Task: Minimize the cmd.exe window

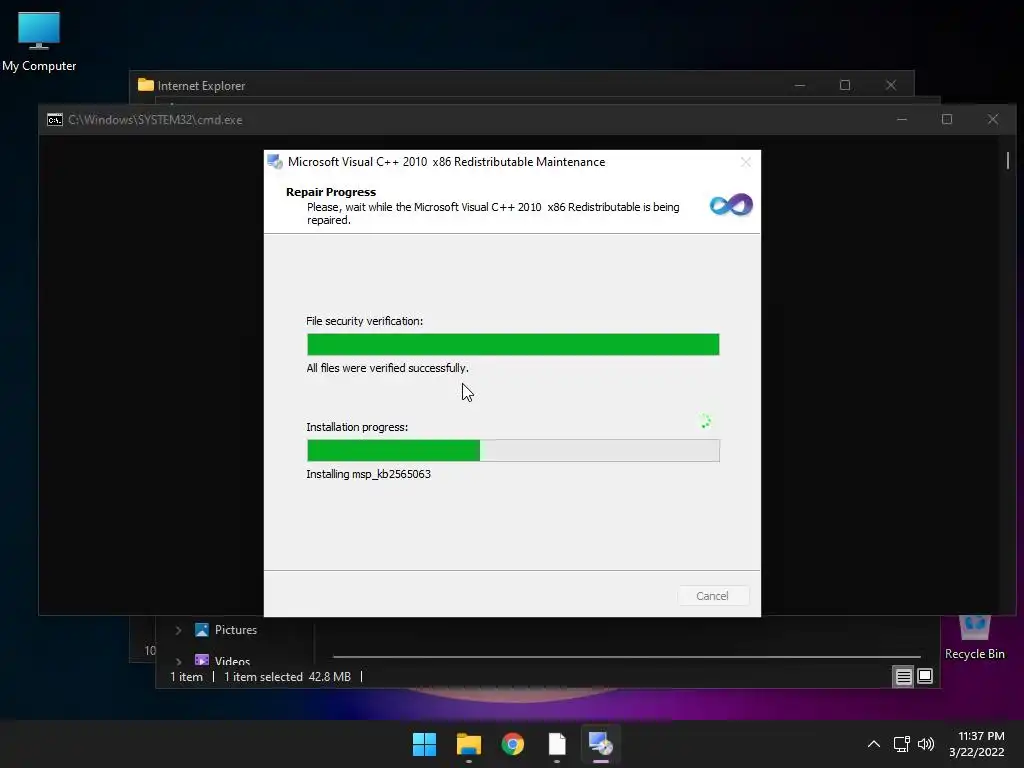Action: coord(902,120)
